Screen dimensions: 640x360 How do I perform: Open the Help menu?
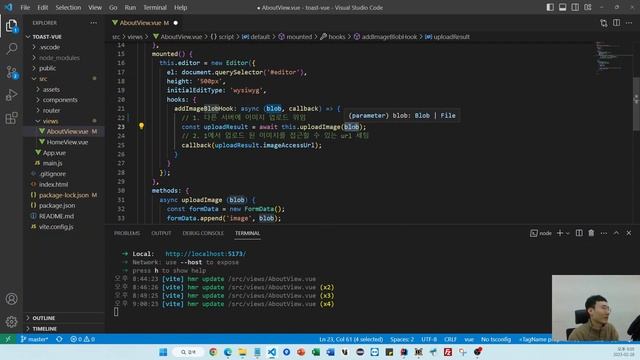click(180, 7)
